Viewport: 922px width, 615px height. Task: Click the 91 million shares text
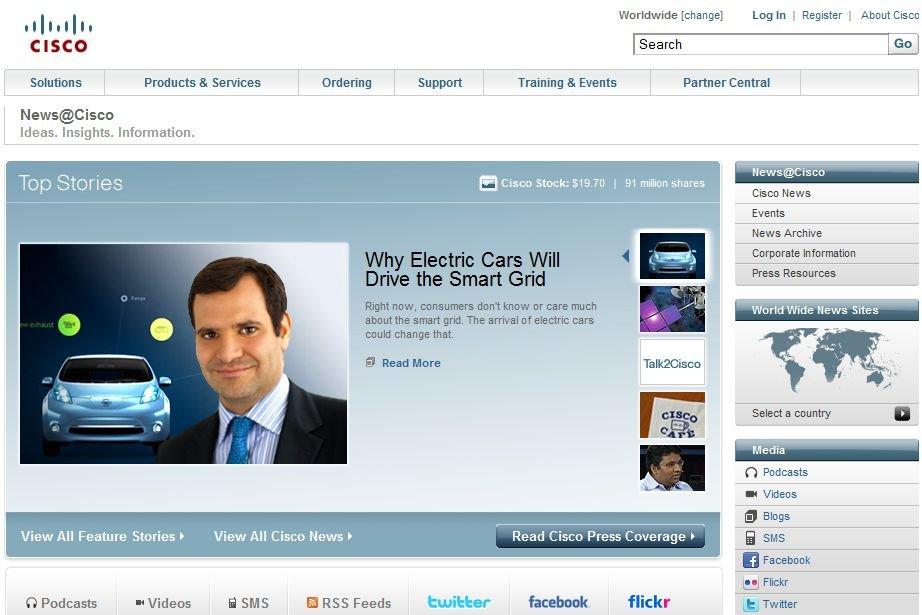pyautogui.click(x=664, y=183)
